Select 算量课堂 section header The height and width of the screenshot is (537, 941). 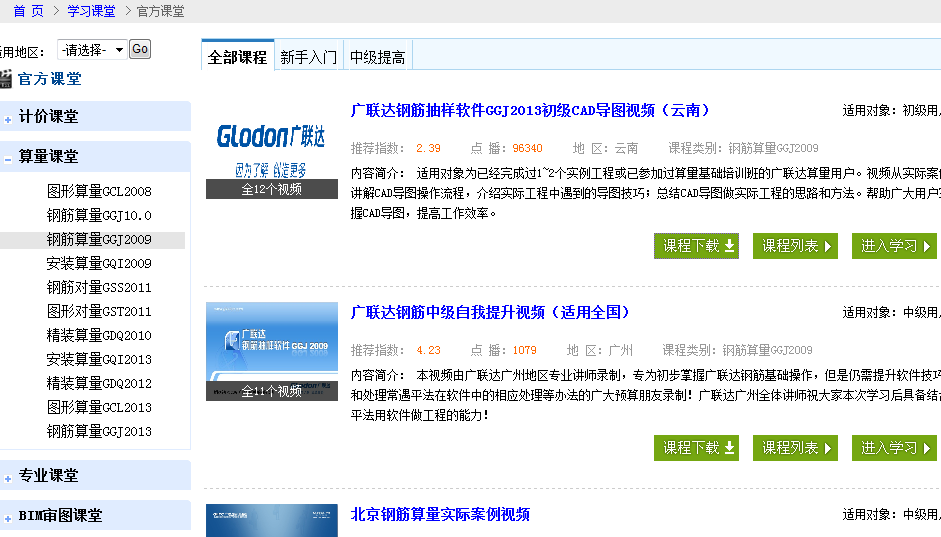(x=95, y=157)
